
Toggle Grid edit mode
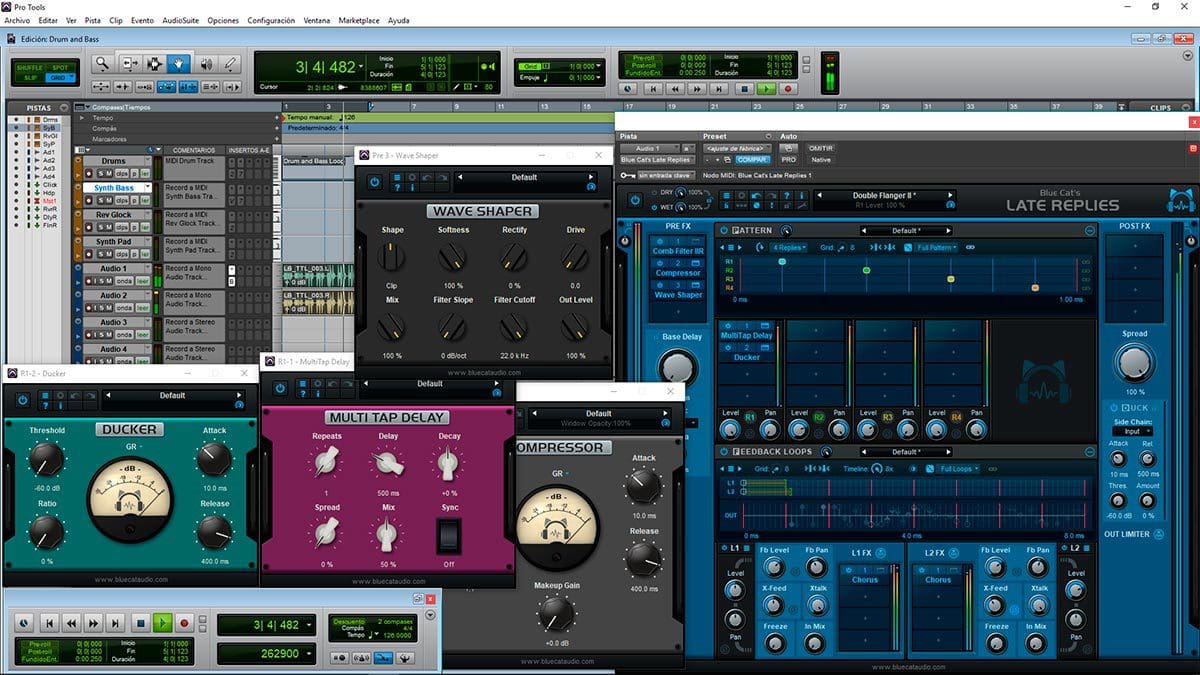point(60,77)
